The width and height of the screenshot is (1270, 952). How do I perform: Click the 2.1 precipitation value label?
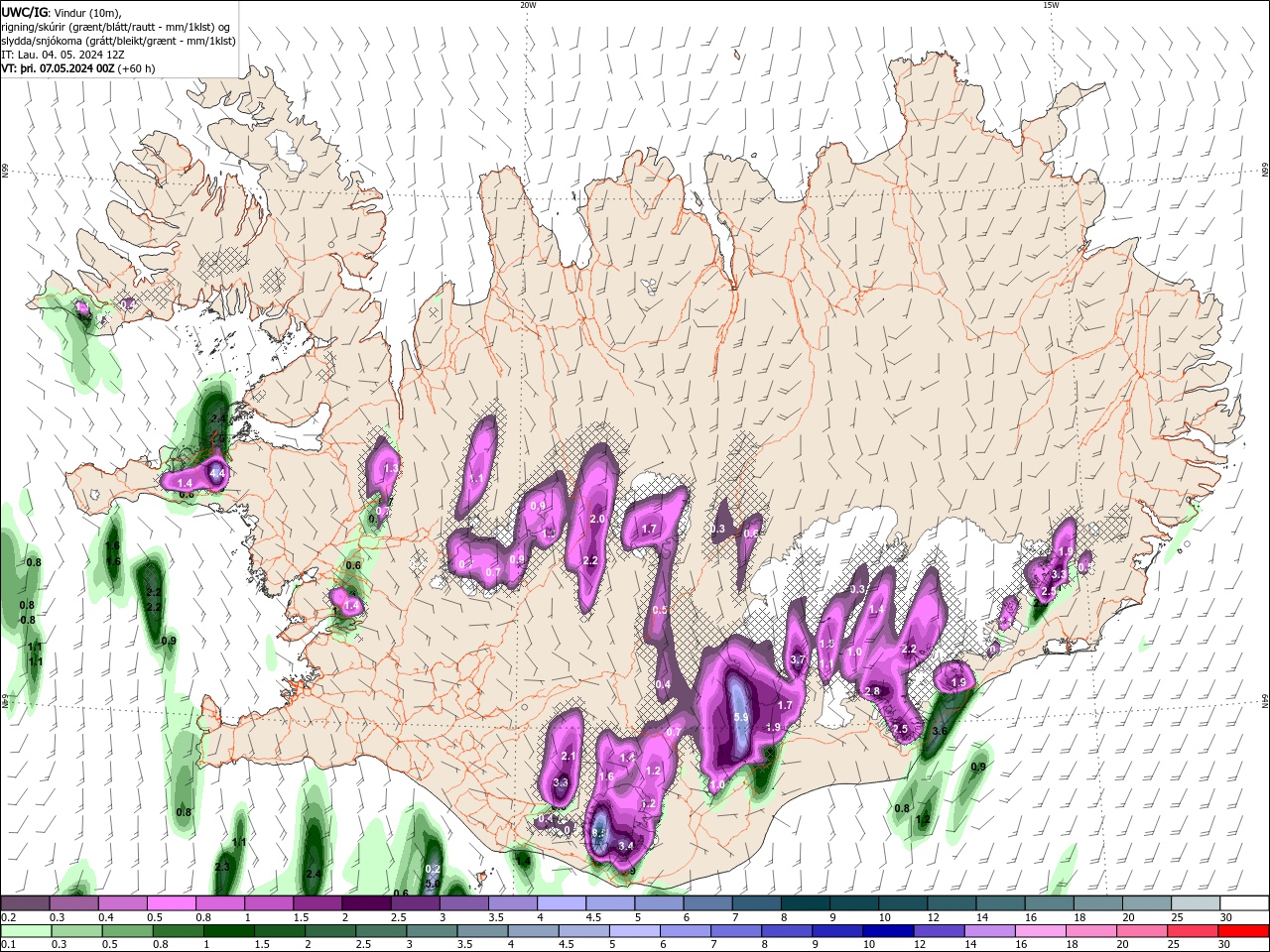pyautogui.click(x=569, y=757)
